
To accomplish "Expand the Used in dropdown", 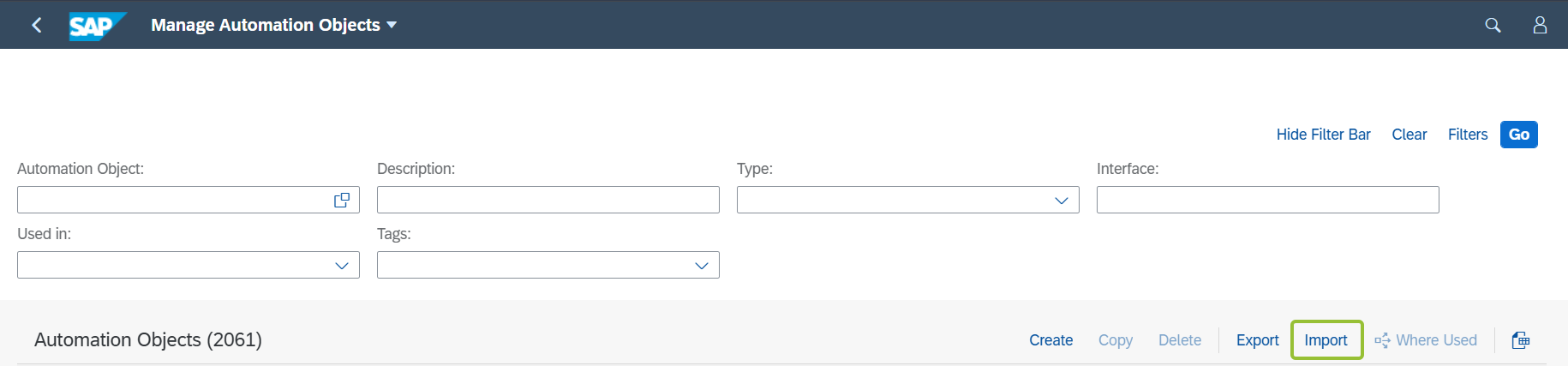I will pos(342,265).
